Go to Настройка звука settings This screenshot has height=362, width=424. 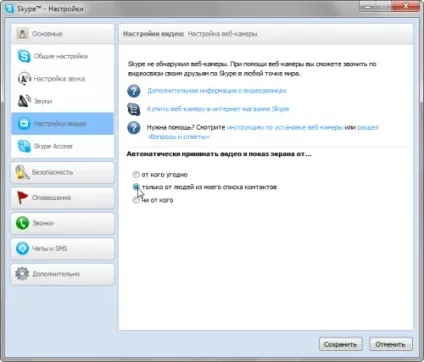(62, 79)
